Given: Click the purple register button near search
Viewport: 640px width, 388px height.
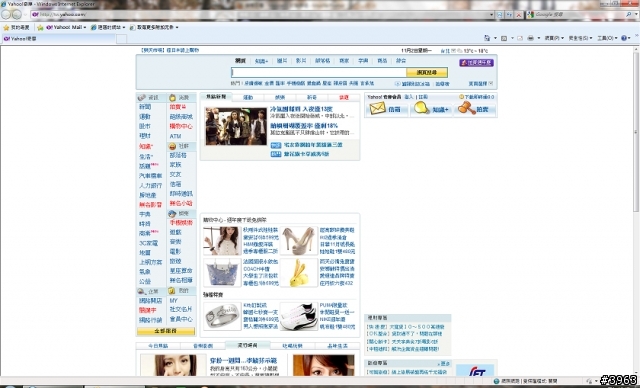Looking at the screenshot, I should click(x=476, y=63).
